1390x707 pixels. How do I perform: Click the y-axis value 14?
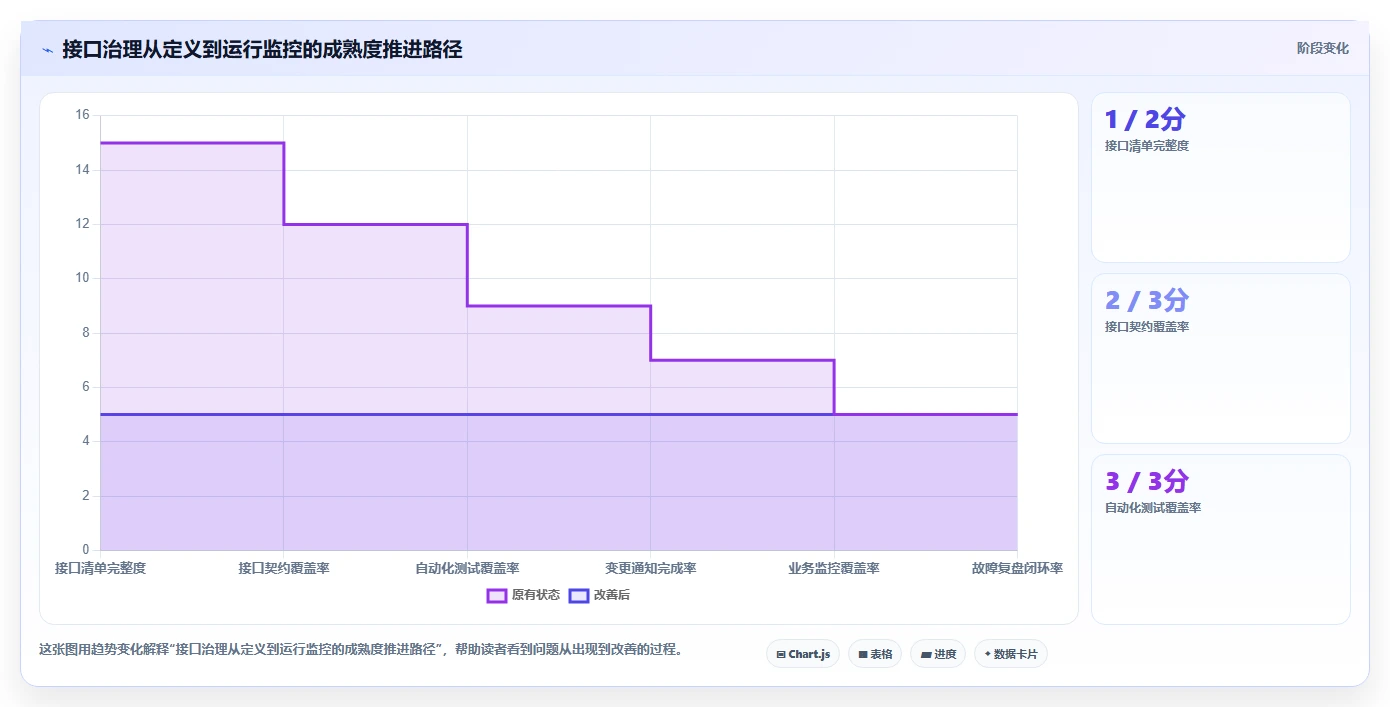pyautogui.click(x=83, y=170)
